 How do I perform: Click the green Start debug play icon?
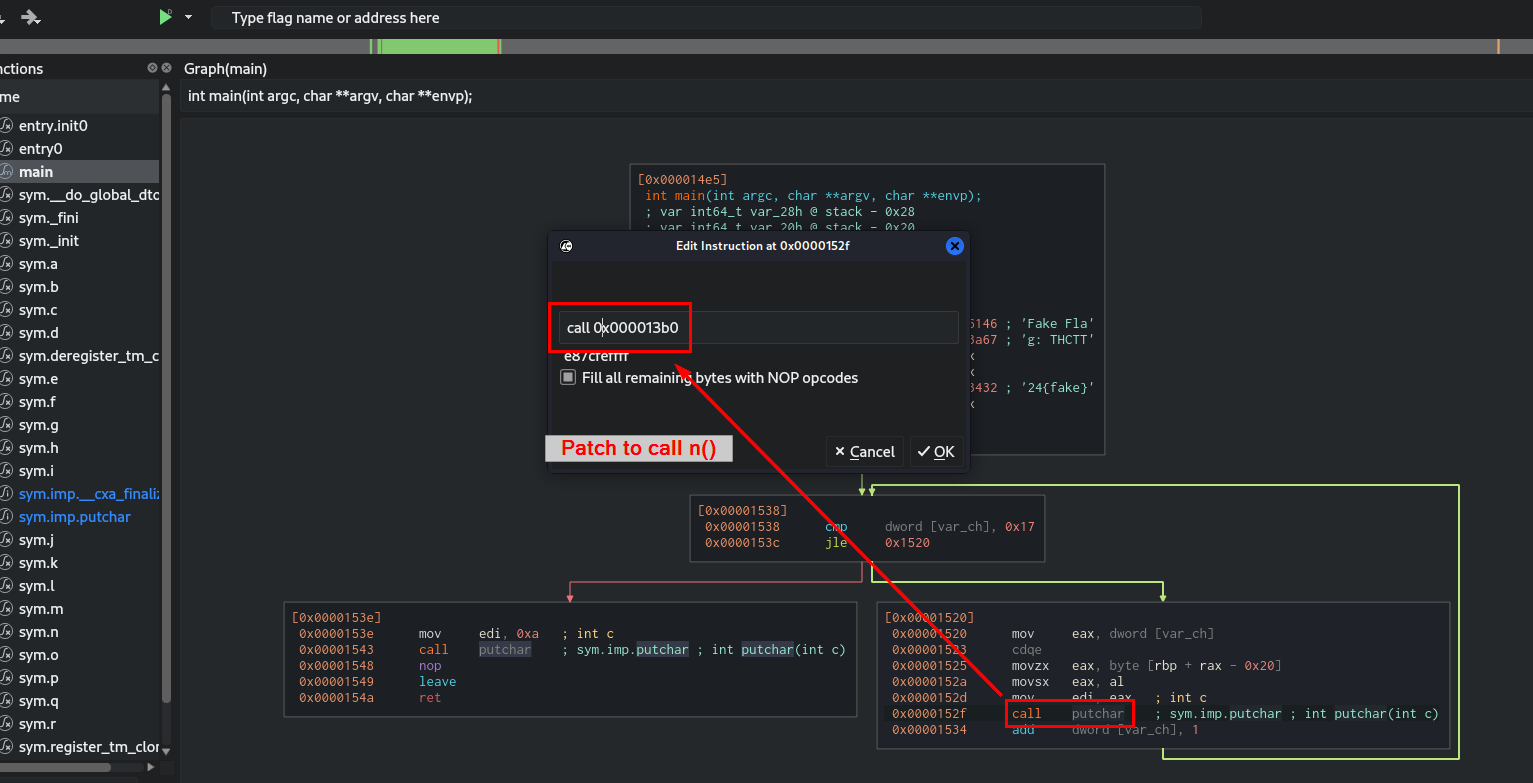coord(165,17)
